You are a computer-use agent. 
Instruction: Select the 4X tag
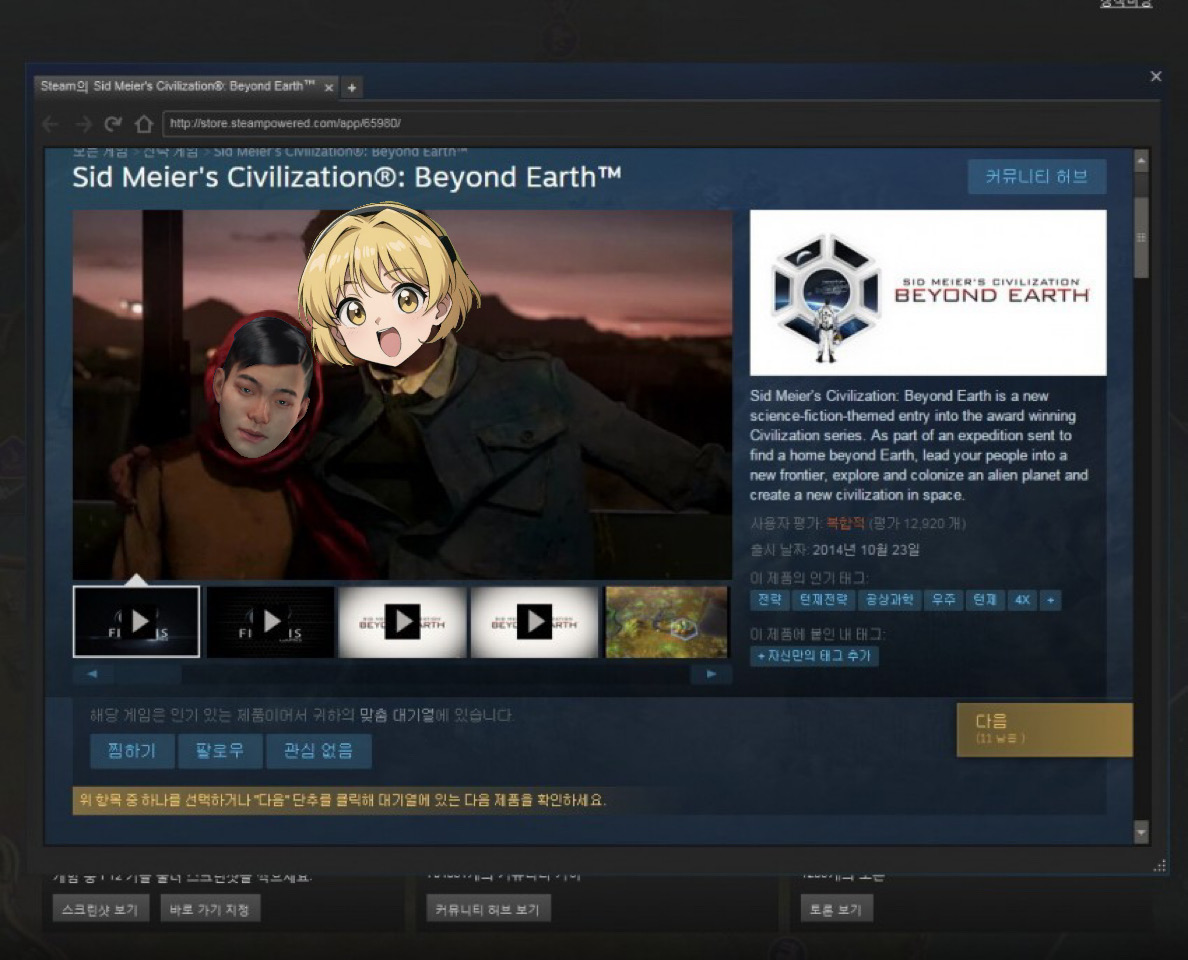pyautogui.click(x=1022, y=600)
